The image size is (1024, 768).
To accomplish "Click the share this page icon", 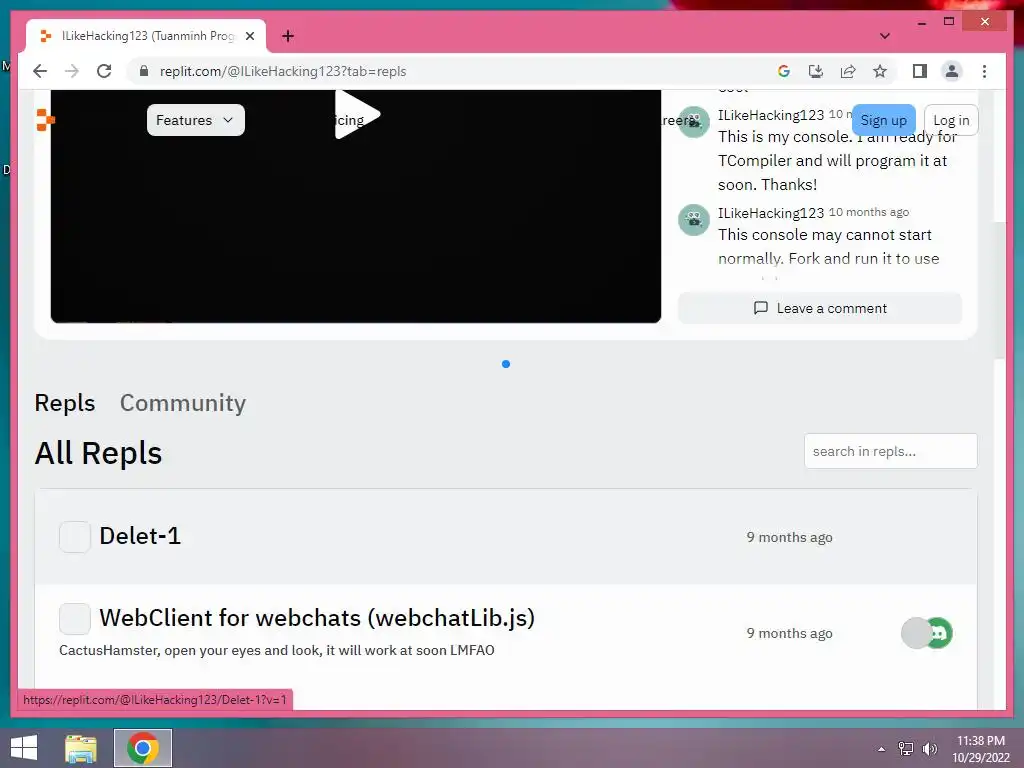I will pyautogui.click(x=848, y=71).
